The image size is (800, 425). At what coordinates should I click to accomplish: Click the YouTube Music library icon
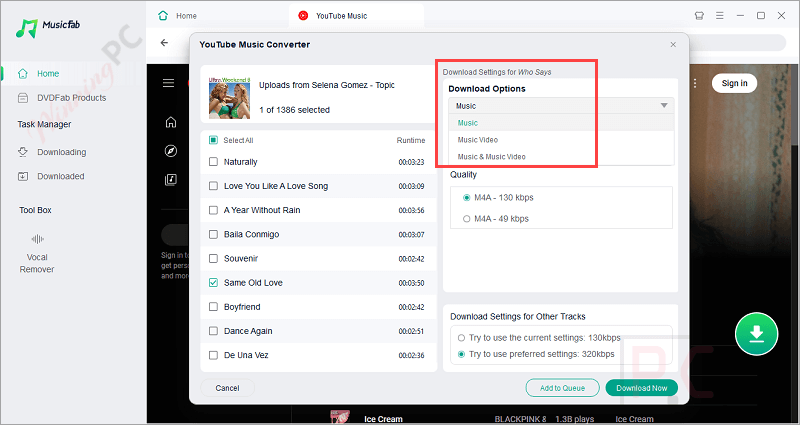point(171,180)
